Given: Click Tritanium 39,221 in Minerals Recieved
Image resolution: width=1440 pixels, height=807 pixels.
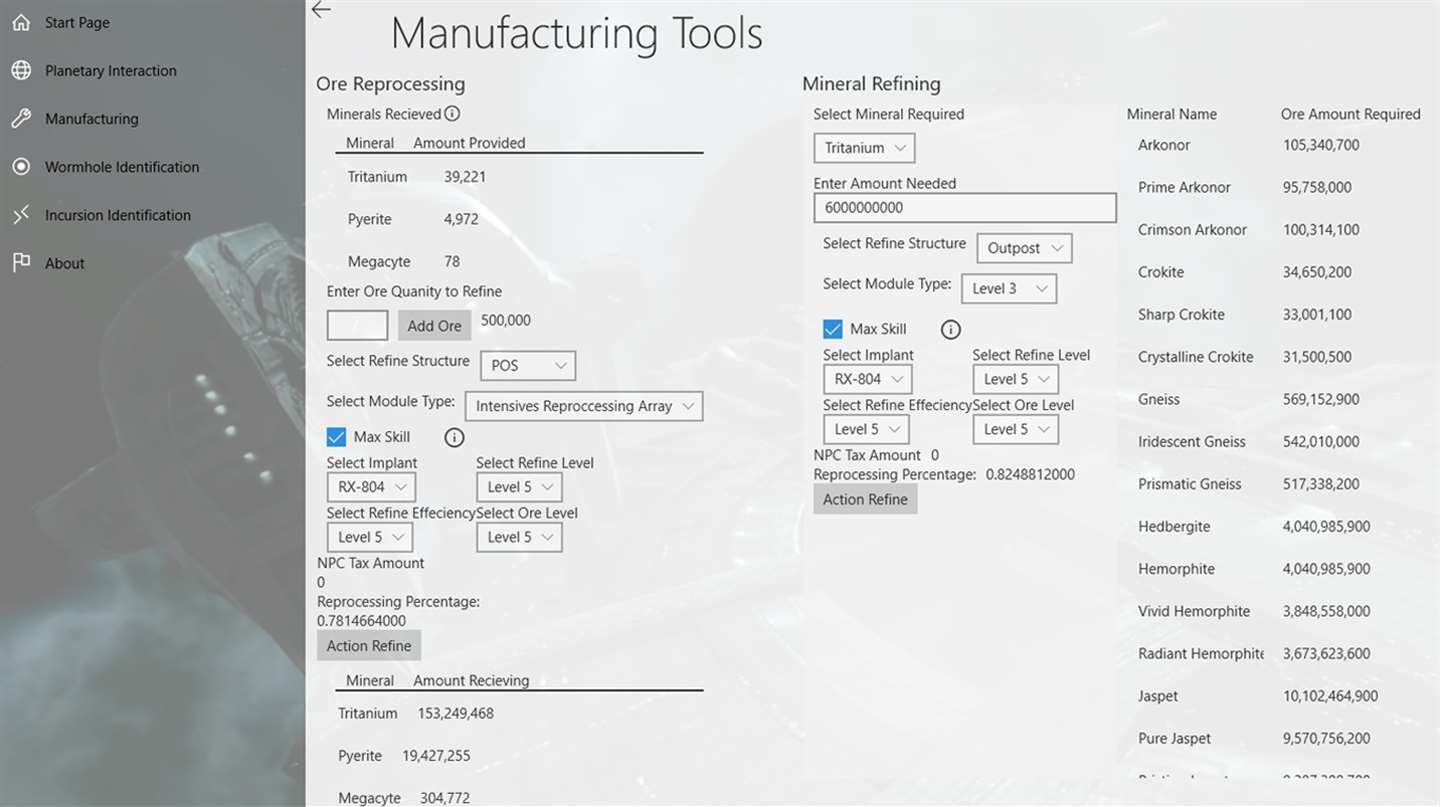Looking at the screenshot, I should 417,177.
